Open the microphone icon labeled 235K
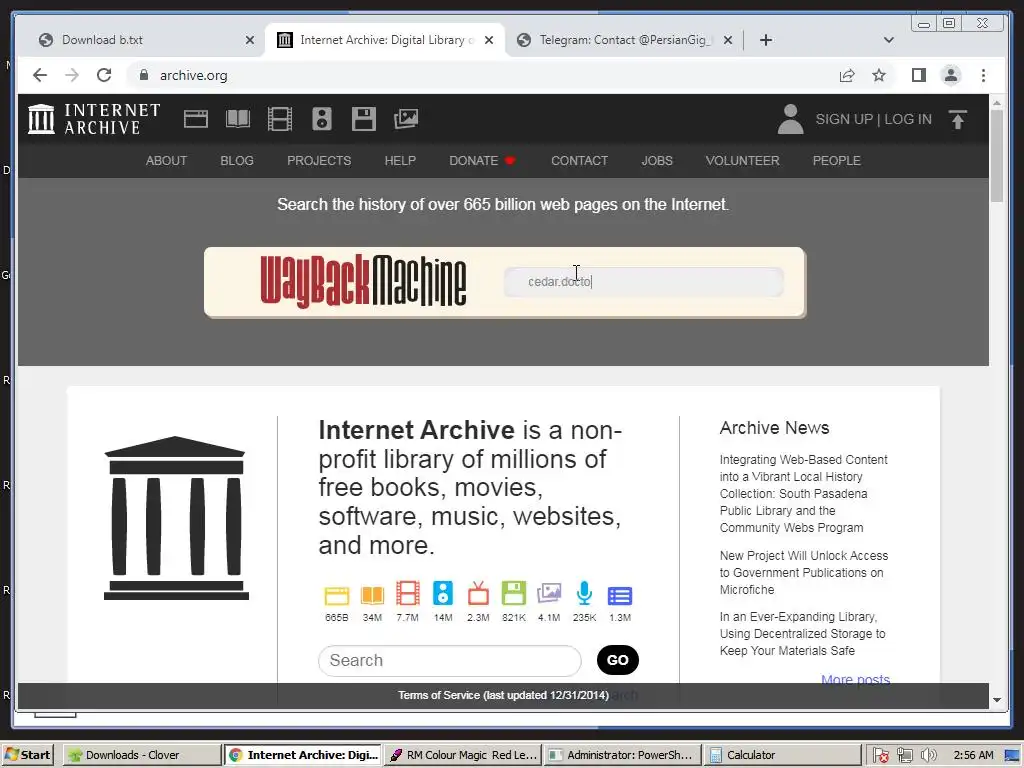 coord(584,594)
